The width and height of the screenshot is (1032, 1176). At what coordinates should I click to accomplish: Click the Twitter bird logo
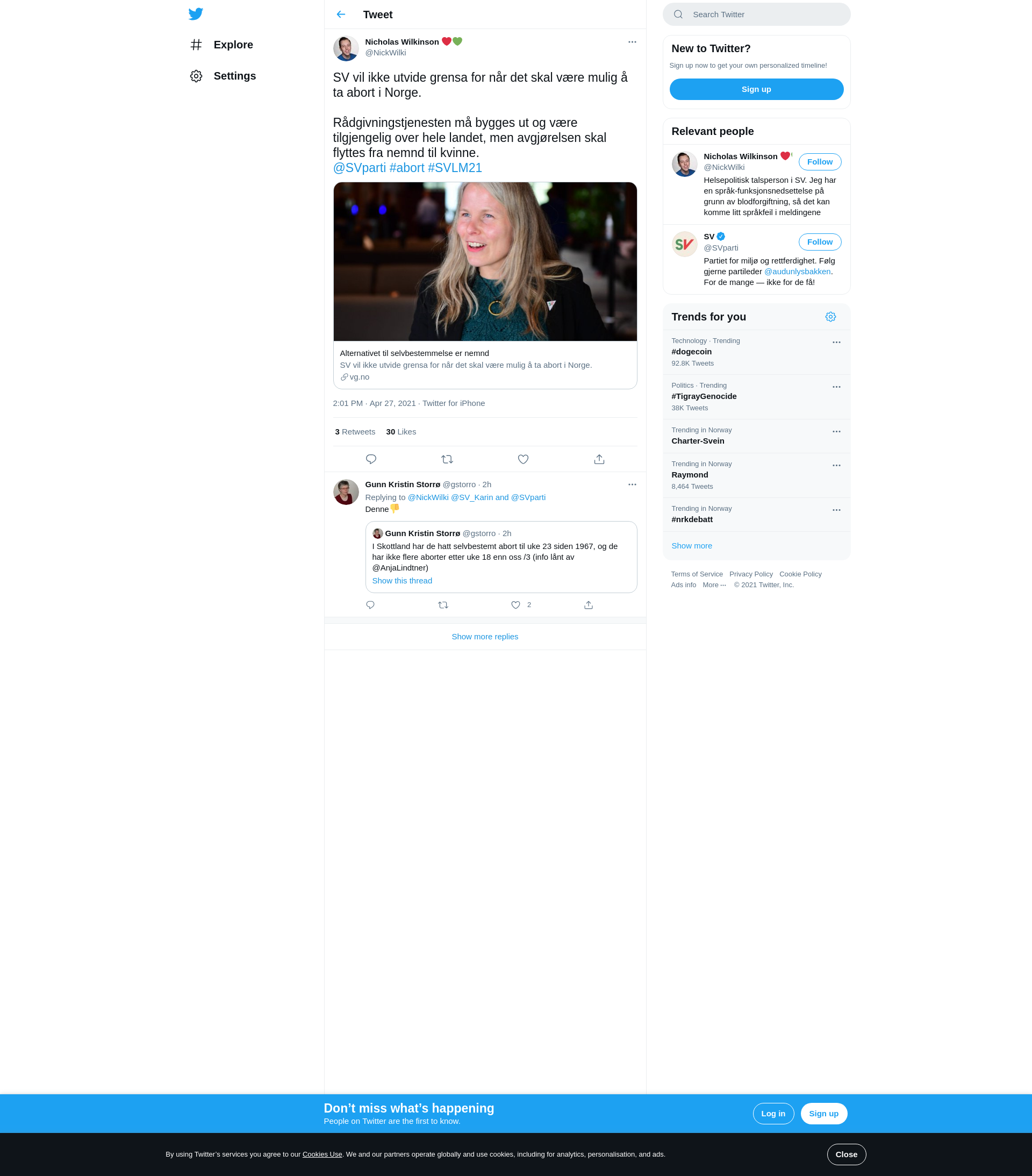click(196, 14)
